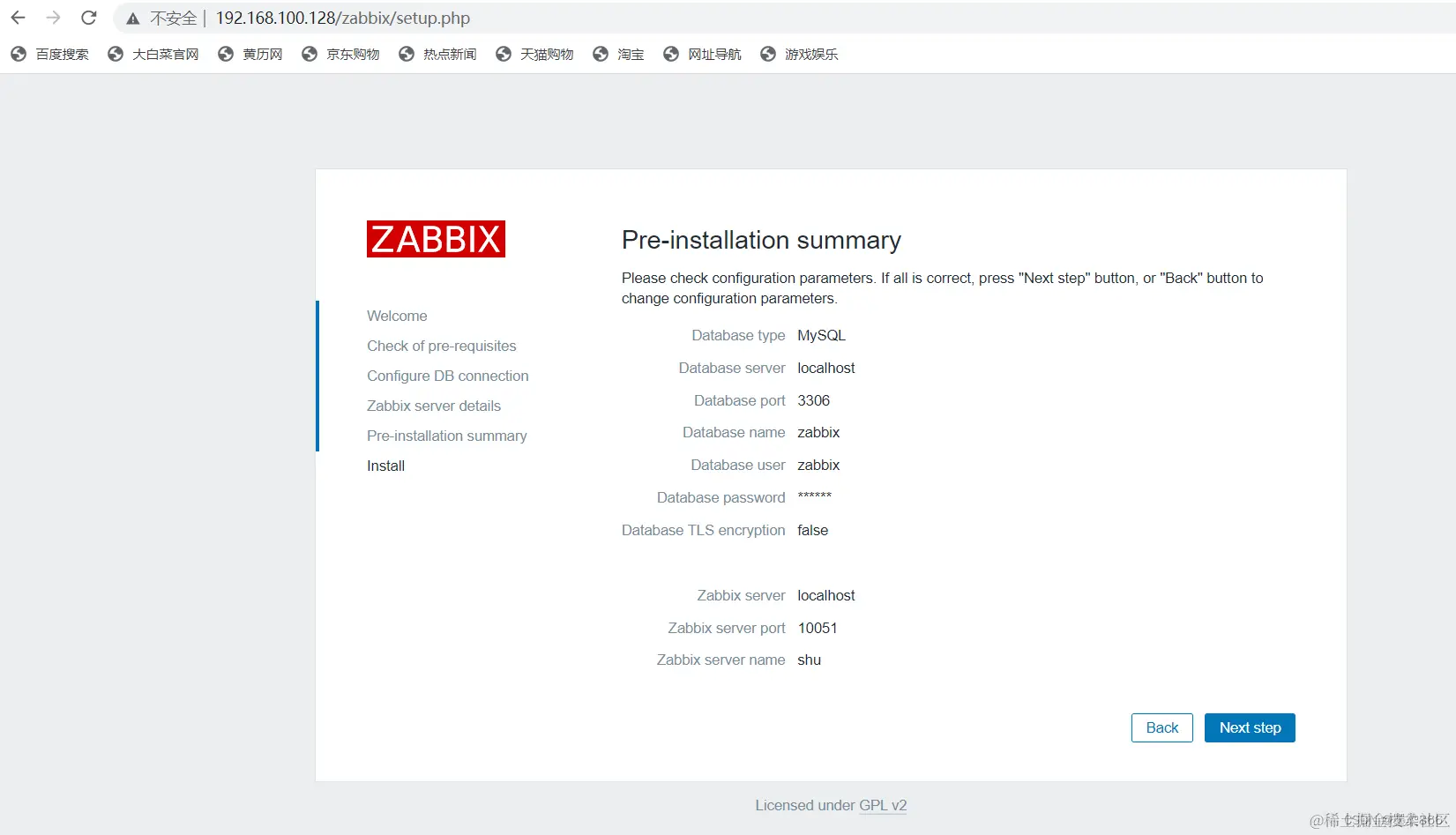
Task: Open the 大白菜官网 bookmark
Action: click(x=153, y=55)
